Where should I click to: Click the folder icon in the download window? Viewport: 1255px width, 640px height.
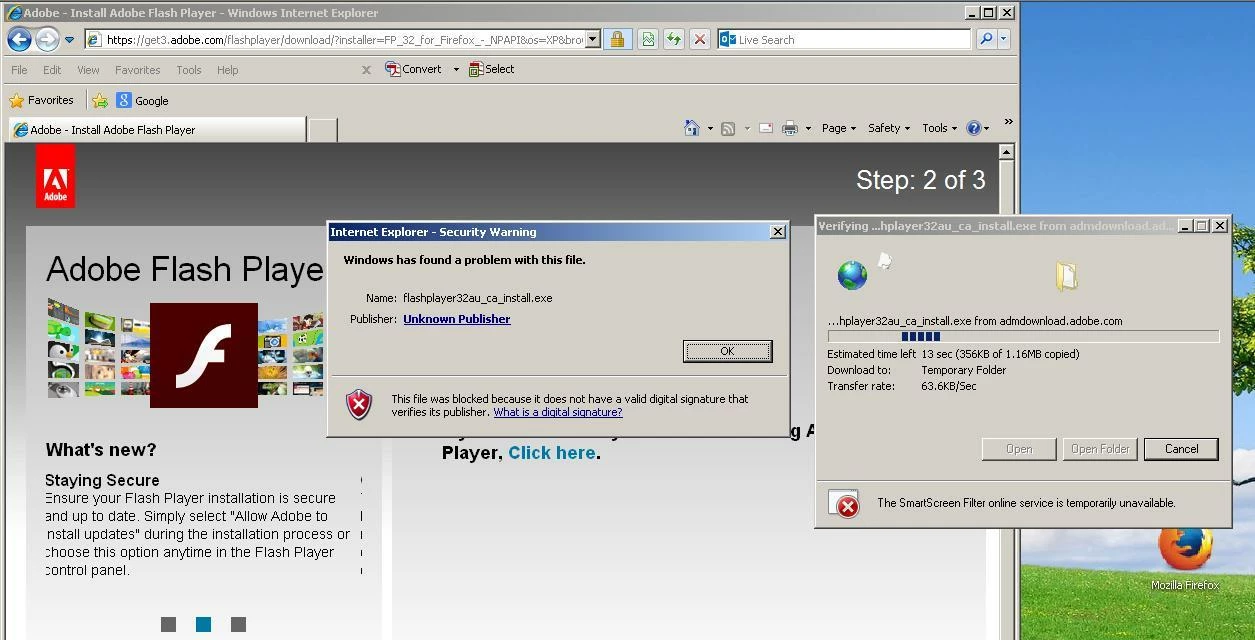[1067, 275]
